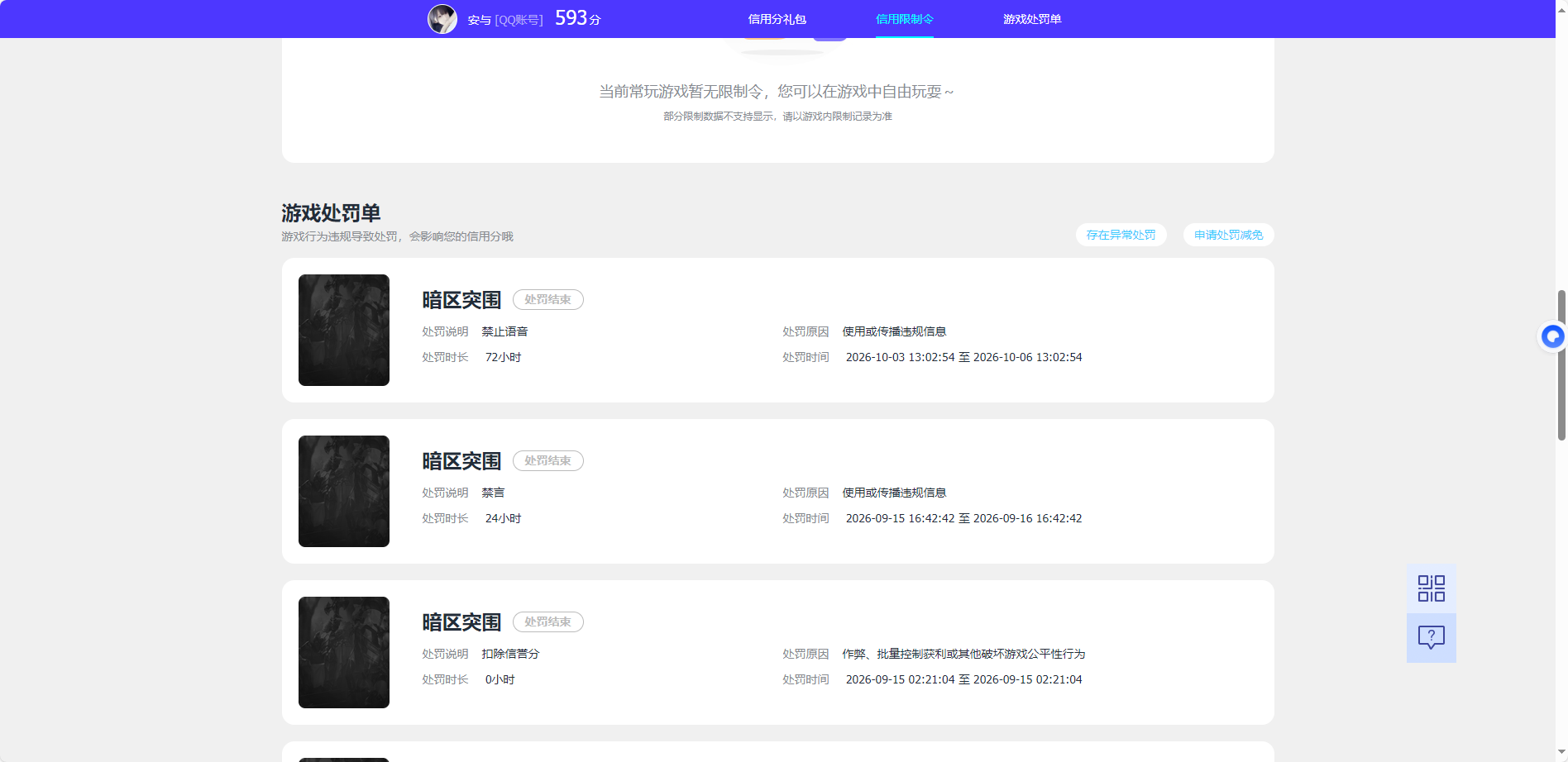1568x762 pixels.
Task: Go to the 游戏处罚单 tab
Action: point(1032,19)
